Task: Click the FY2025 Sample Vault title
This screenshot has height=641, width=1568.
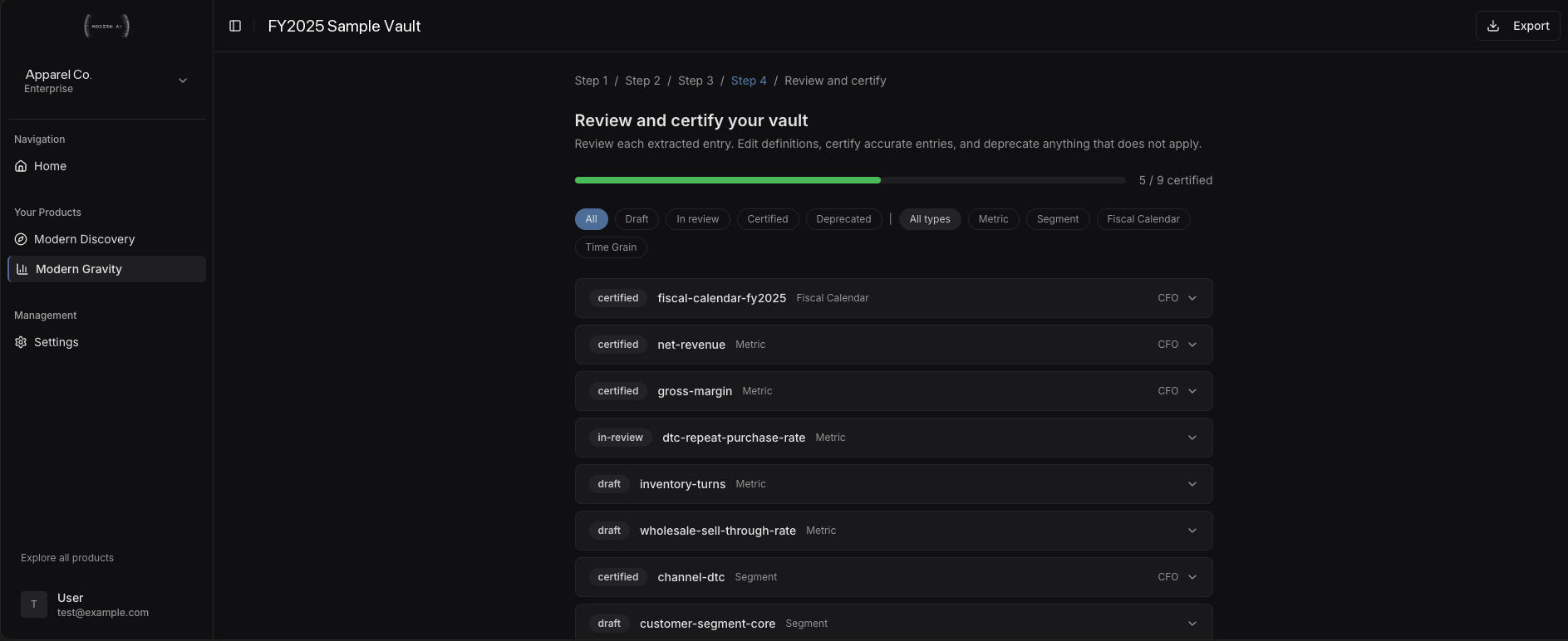Action: click(344, 26)
